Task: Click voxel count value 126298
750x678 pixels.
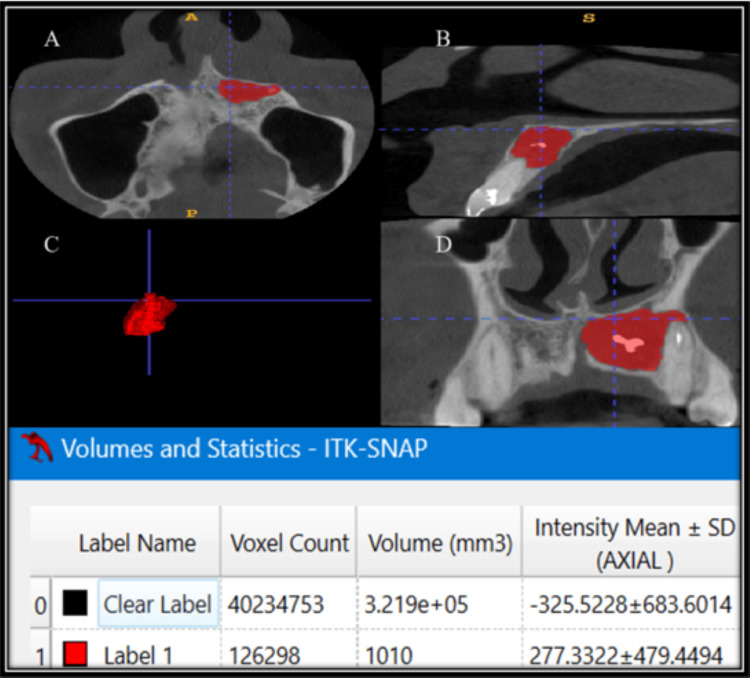Action: point(265,655)
